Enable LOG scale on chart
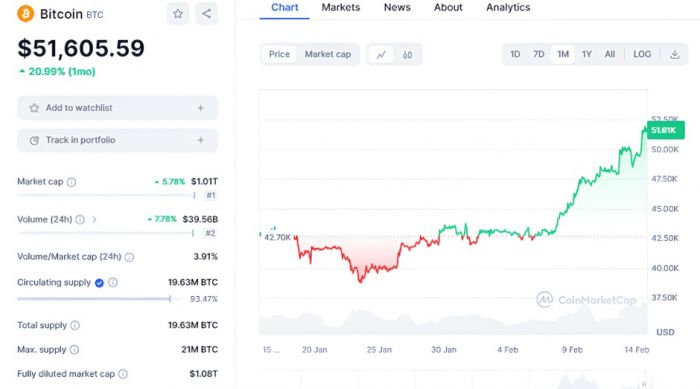 642,54
